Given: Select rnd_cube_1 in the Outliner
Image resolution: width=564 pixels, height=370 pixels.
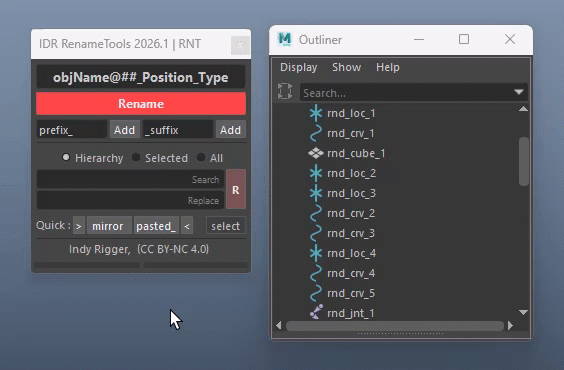Looking at the screenshot, I should point(356,154).
